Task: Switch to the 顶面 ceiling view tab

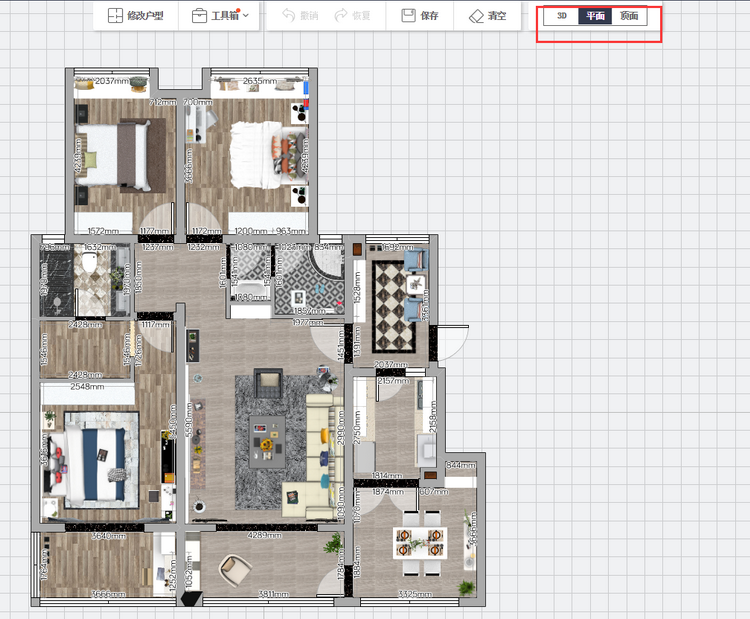Action: 629,16
